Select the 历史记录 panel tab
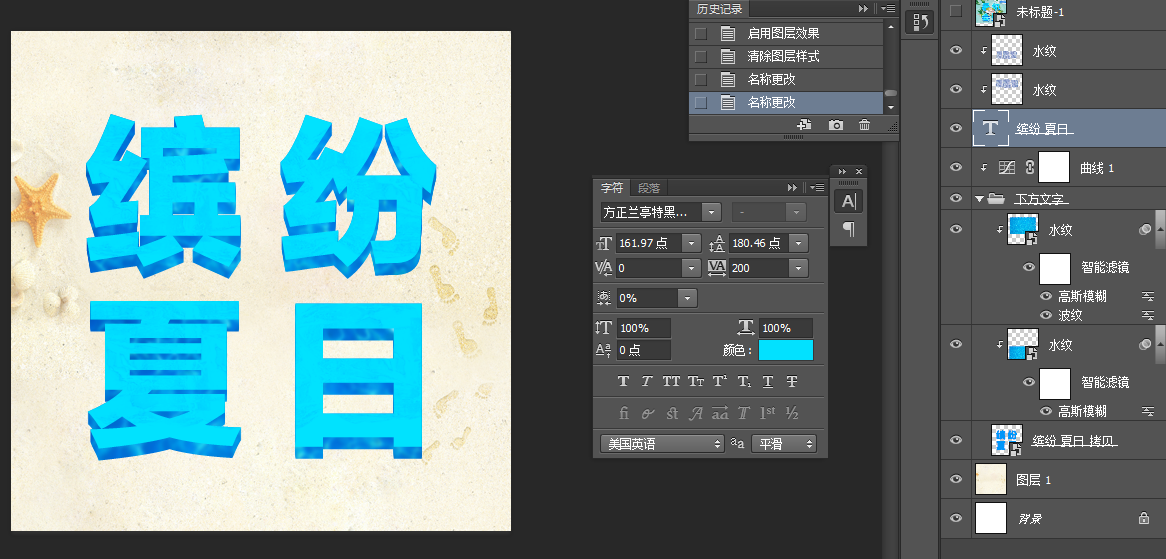This screenshot has width=1166, height=559. 720,9
